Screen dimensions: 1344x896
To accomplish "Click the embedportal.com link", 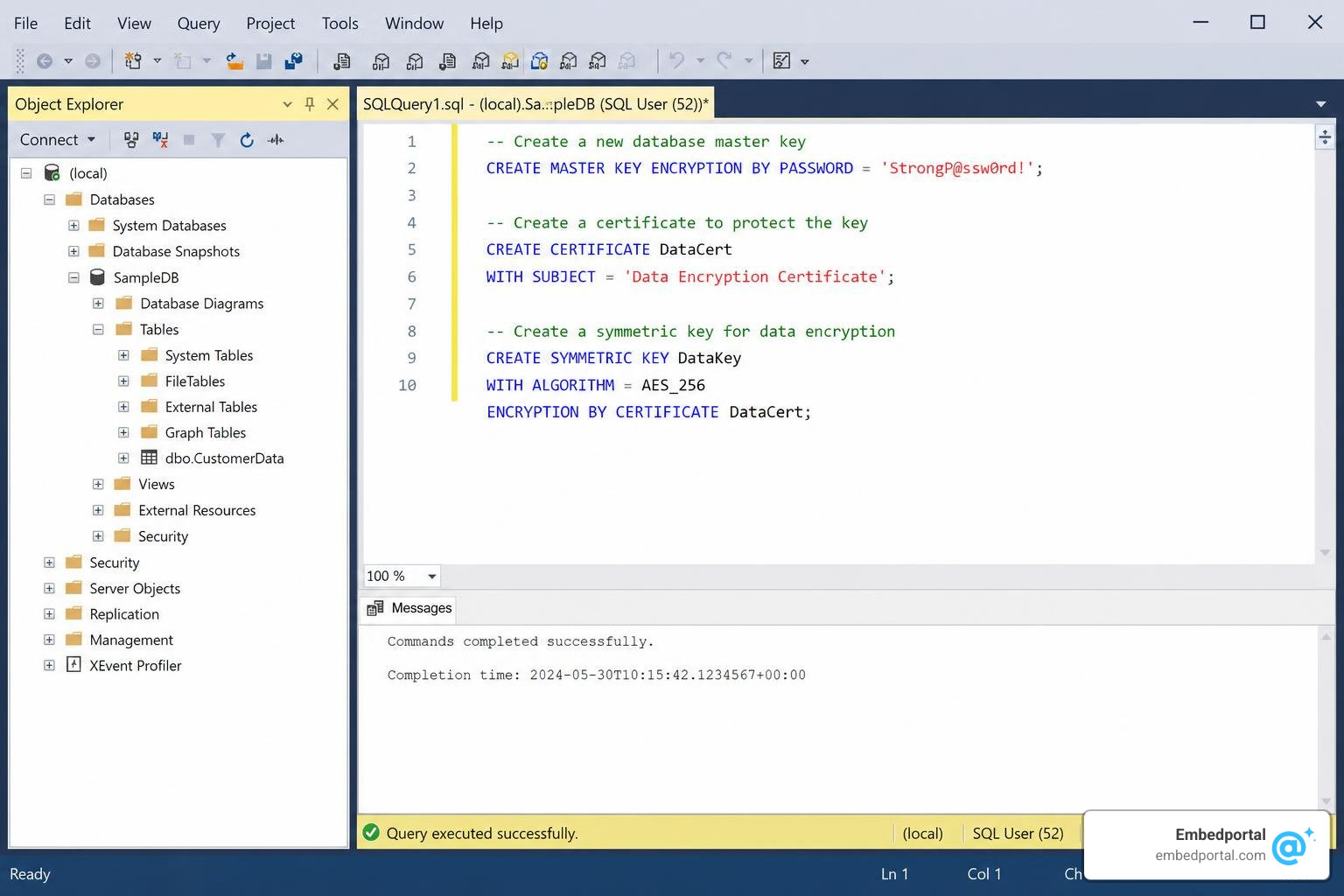I will (1210, 855).
